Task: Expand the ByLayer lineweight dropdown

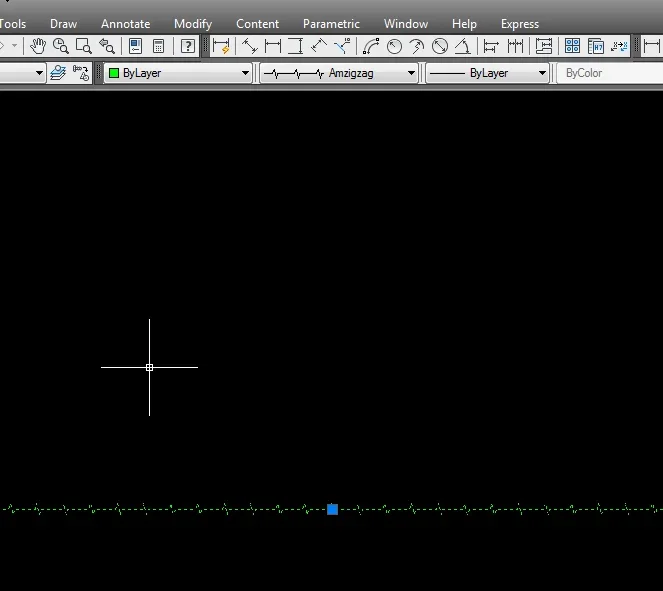Action: click(x=542, y=73)
